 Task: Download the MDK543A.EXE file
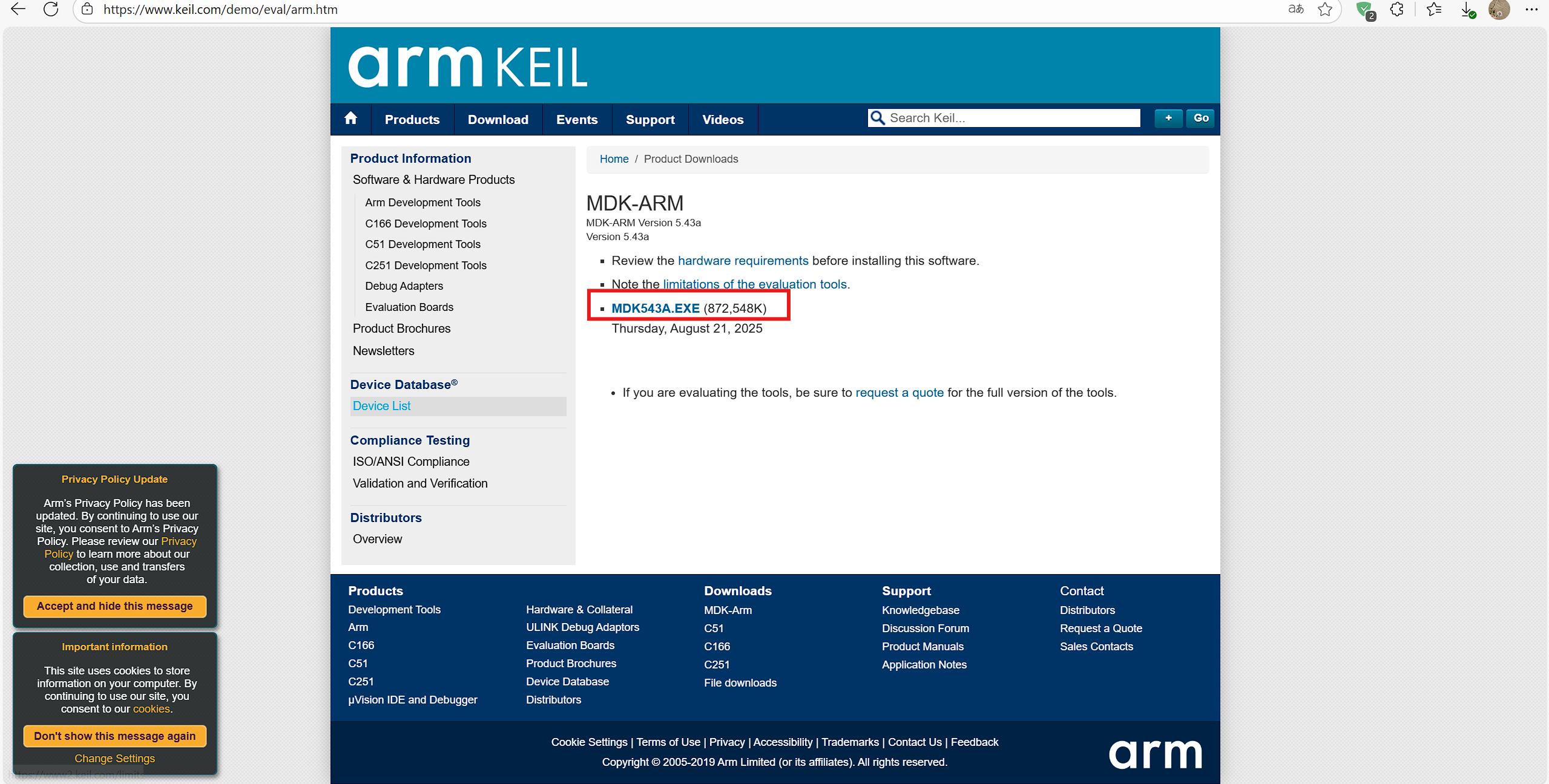[x=656, y=309]
